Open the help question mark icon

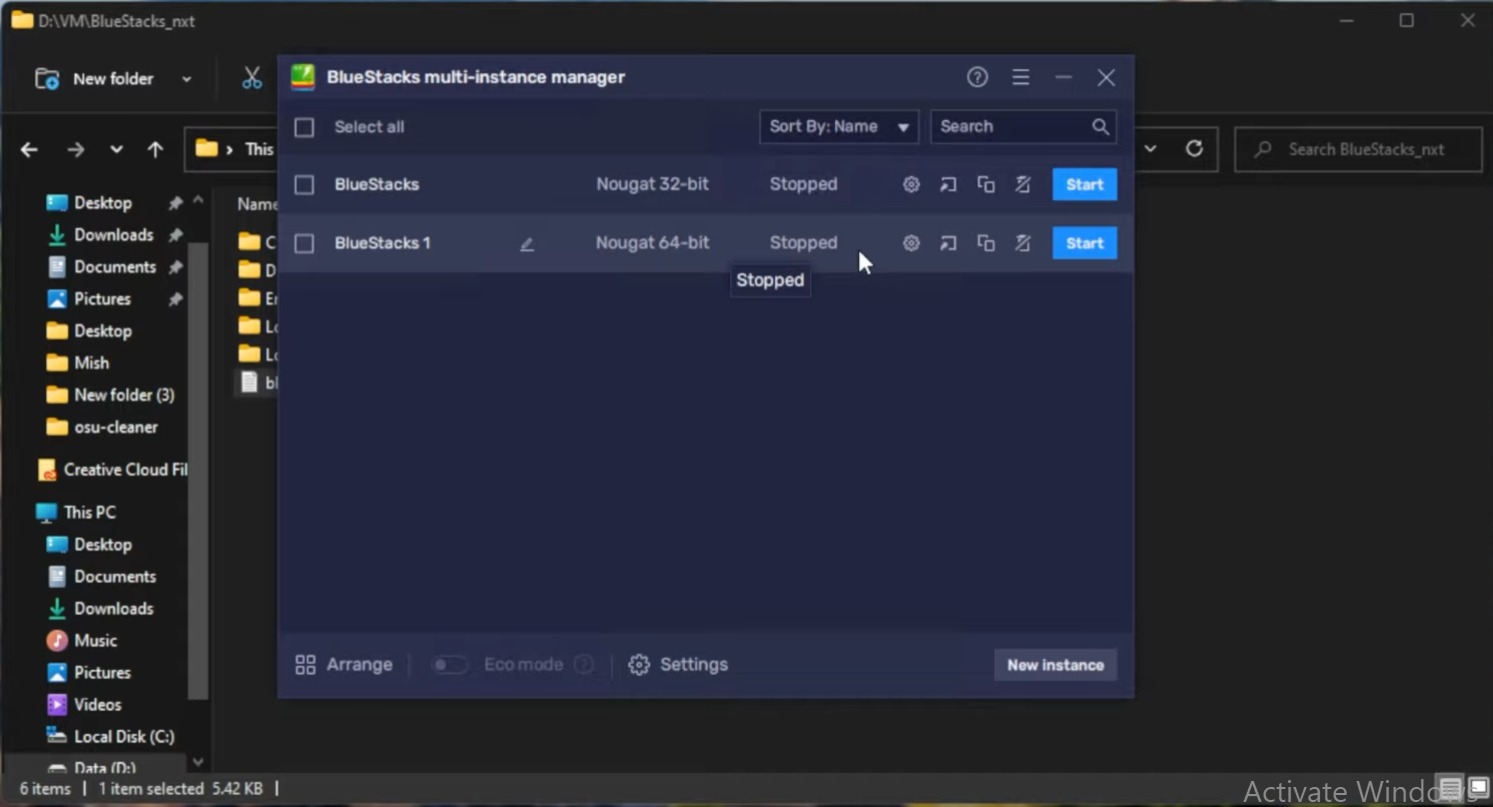[977, 77]
